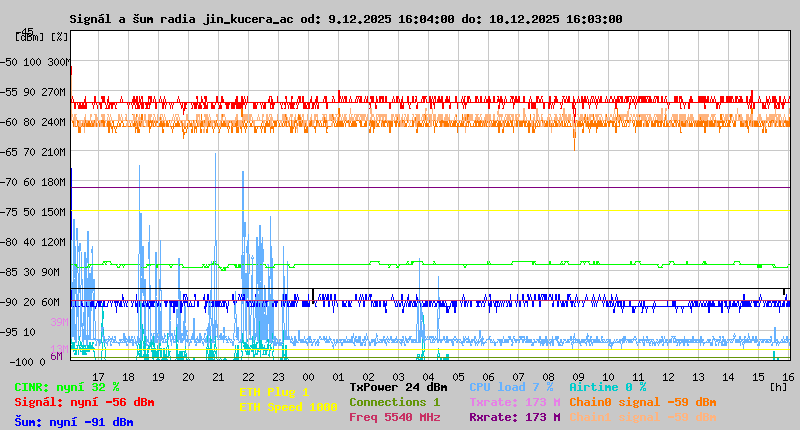
Task: Click the Freq 5540 MHz label
Action: (x=394, y=417)
